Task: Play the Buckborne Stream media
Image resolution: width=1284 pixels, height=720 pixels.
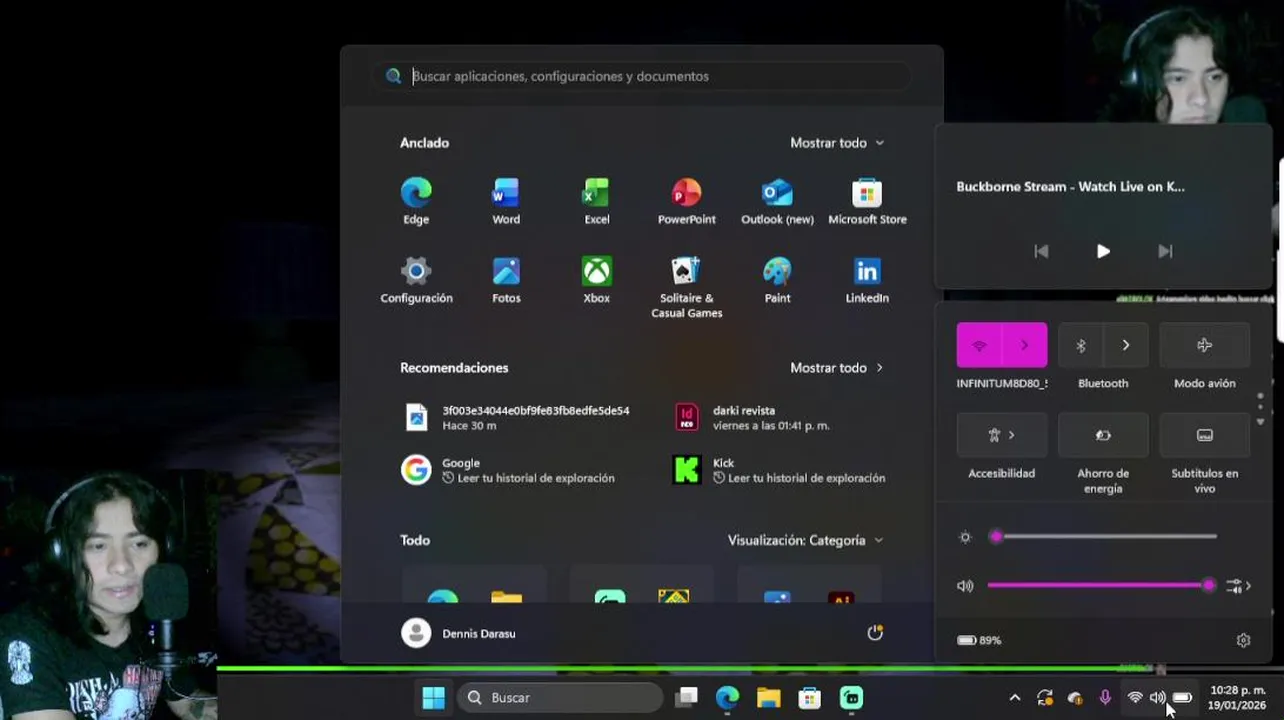Action: pyautogui.click(x=1103, y=251)
